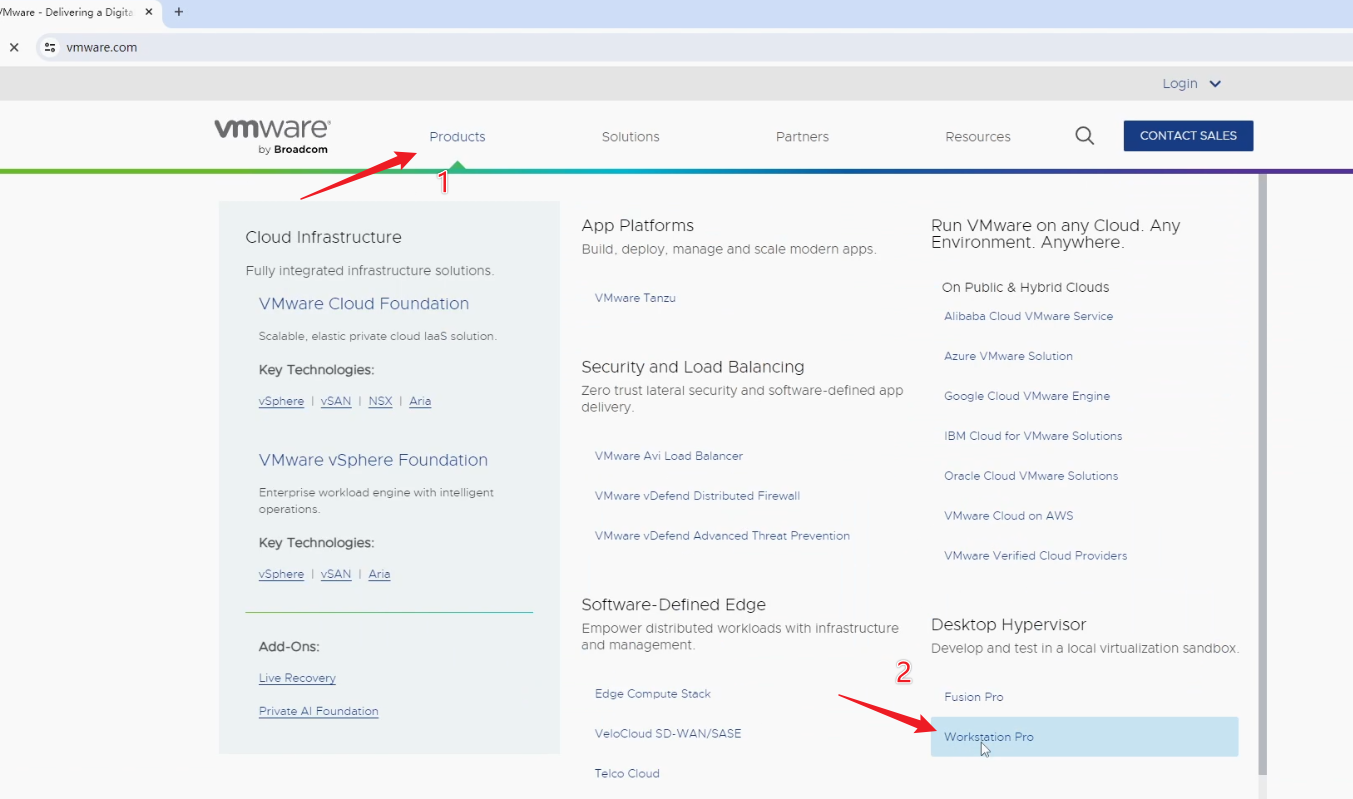Open the Products menu

point(457,137)
